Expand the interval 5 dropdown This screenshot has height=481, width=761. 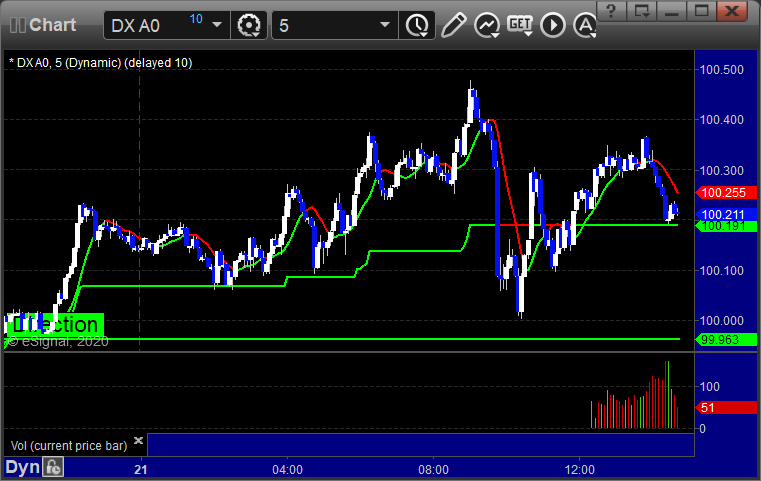[385, 25]
